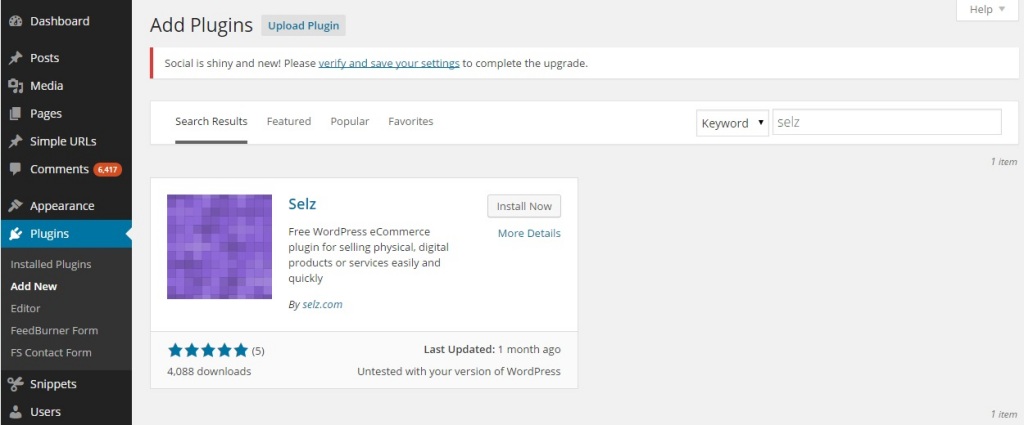This screenshot has height=425, width=1024.
Task: Click the Posts pushpin icon
Action: (16, 58)
